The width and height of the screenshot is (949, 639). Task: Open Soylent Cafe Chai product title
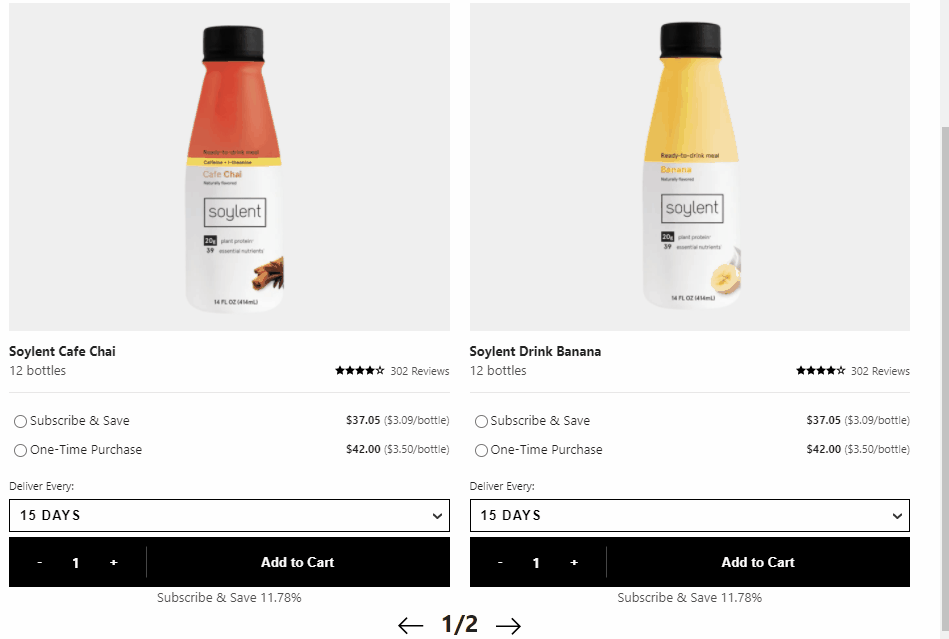62,351
